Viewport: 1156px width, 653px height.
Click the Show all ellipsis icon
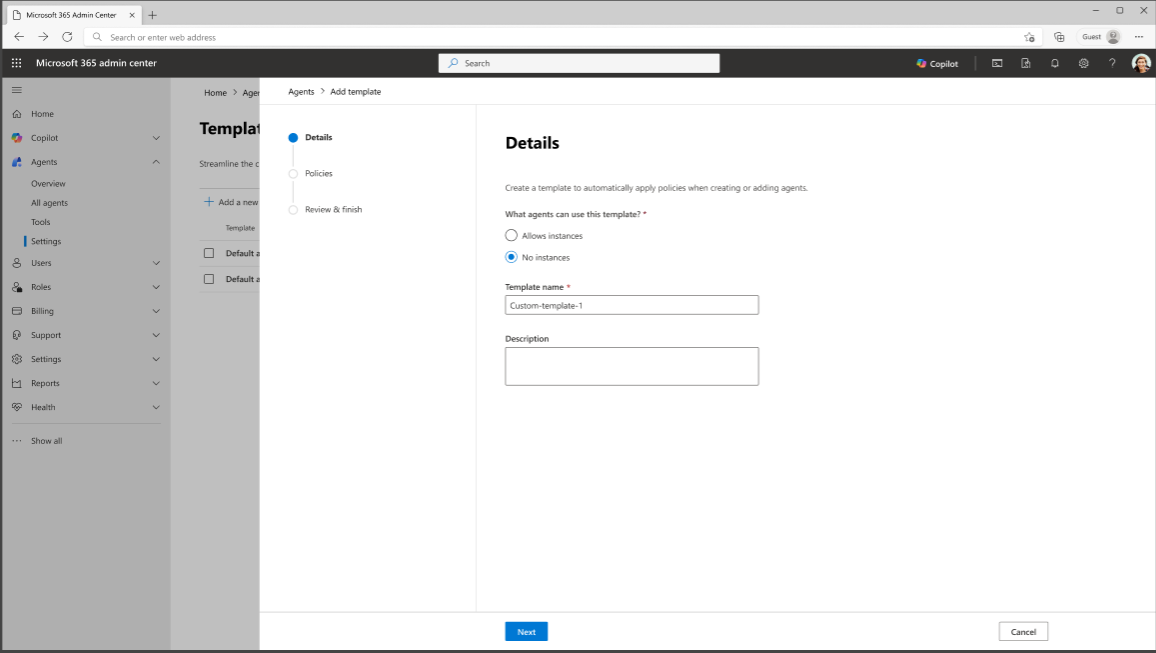17,441
